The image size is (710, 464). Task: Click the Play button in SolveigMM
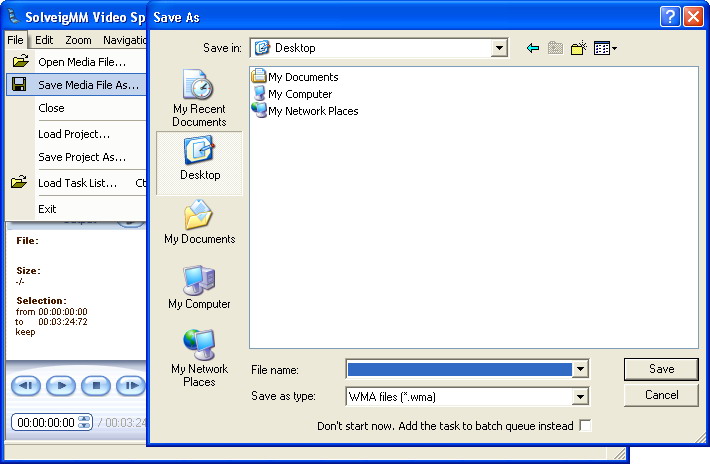(x=61, y=386)
